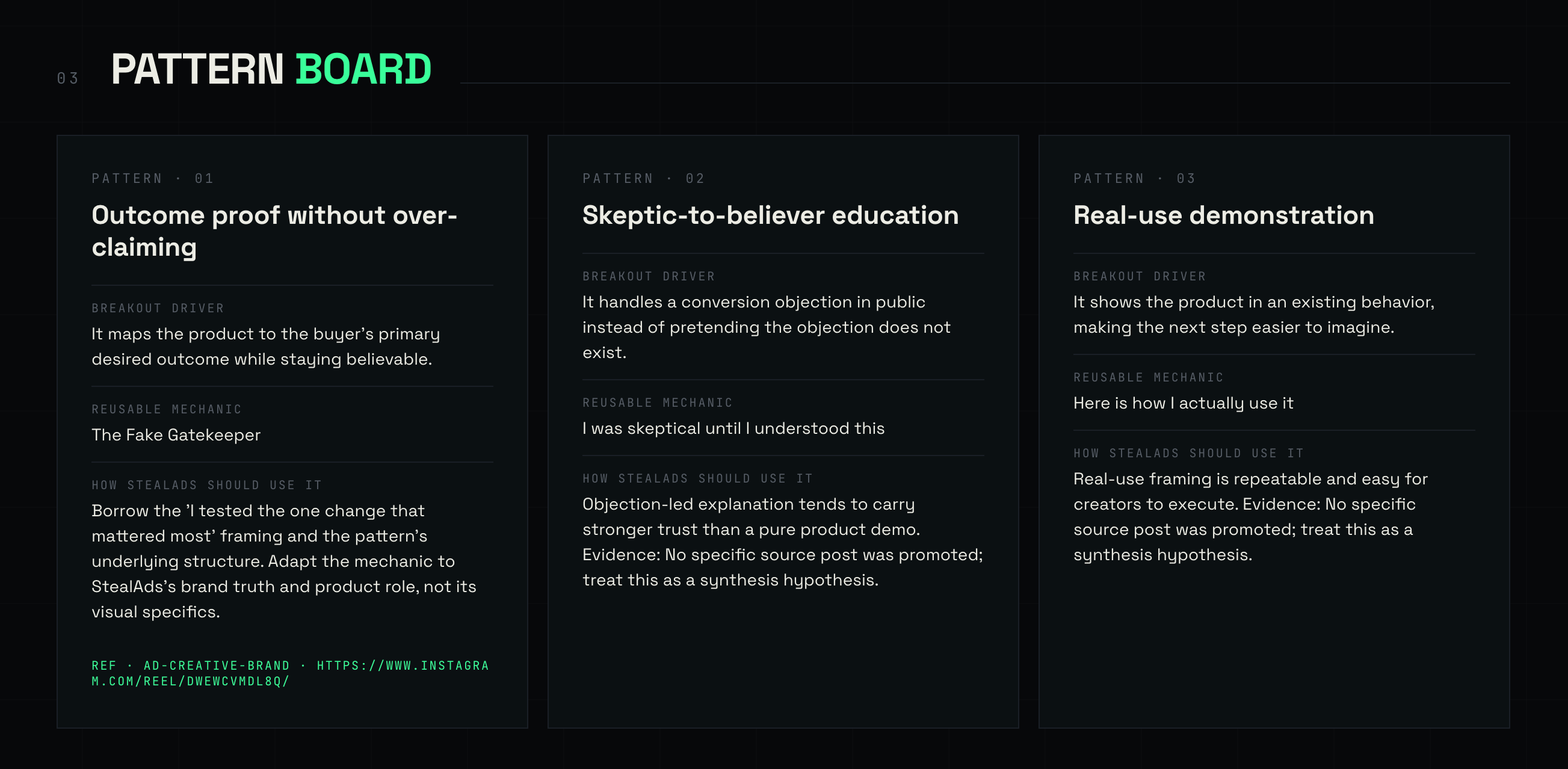Click the Instagram reel reference link

[x=291, y=673]
